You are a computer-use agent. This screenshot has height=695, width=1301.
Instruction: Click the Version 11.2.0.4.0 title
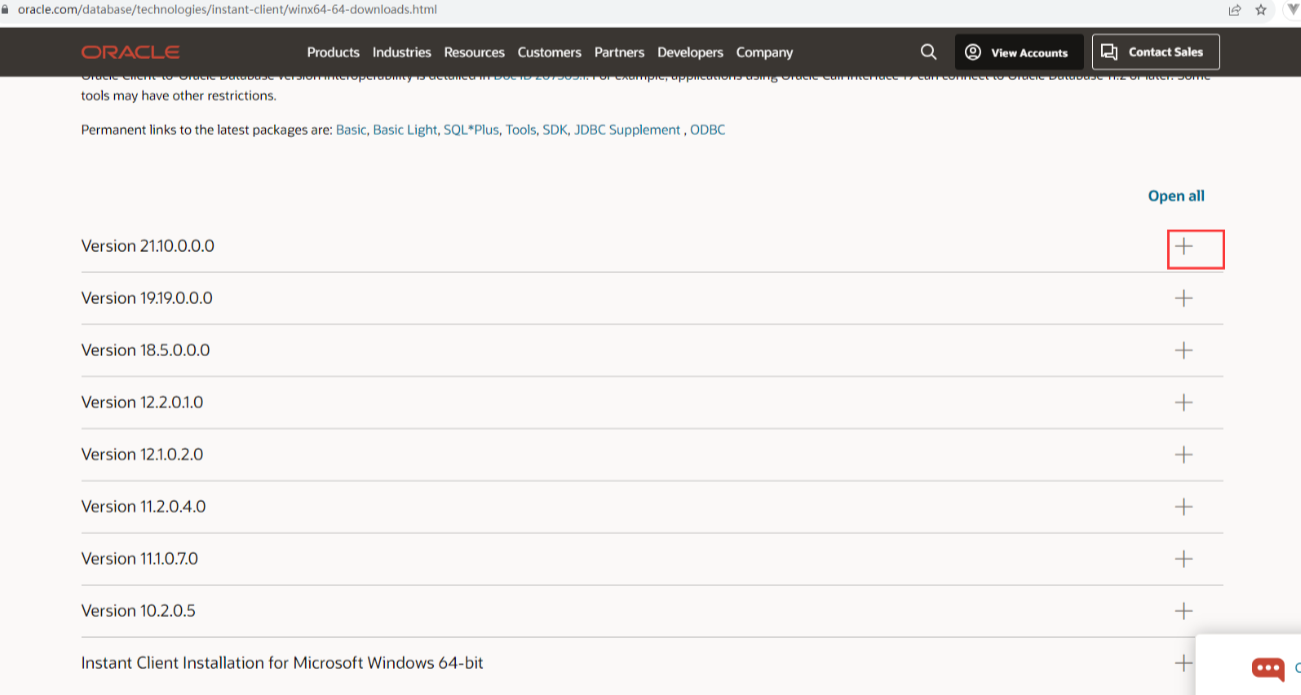[x=144, y=506]
